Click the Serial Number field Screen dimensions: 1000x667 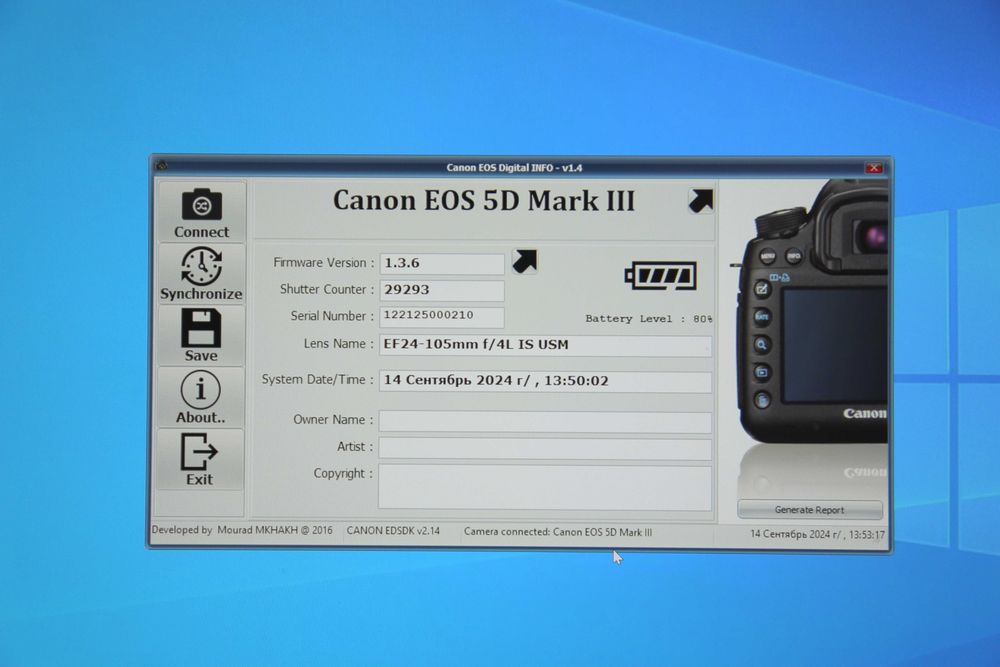click(442, 316)
